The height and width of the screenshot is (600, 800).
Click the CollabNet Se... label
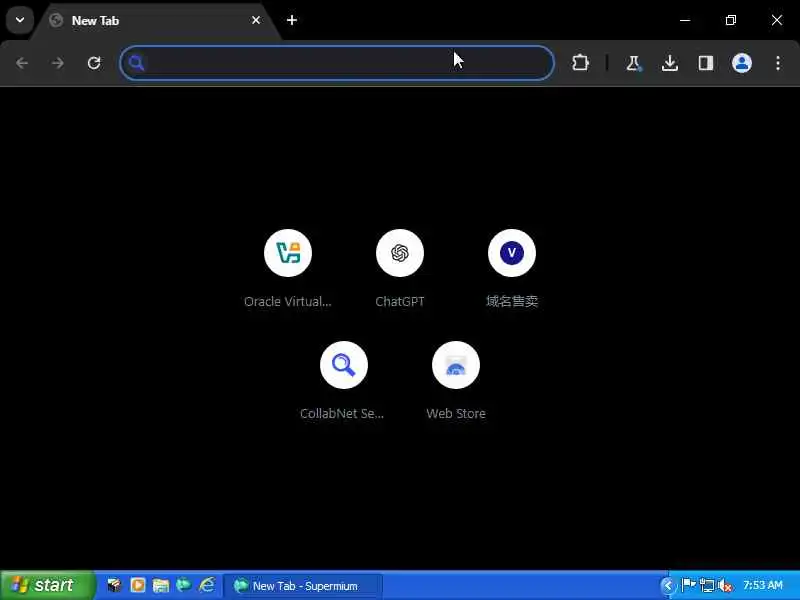[342, 413]
